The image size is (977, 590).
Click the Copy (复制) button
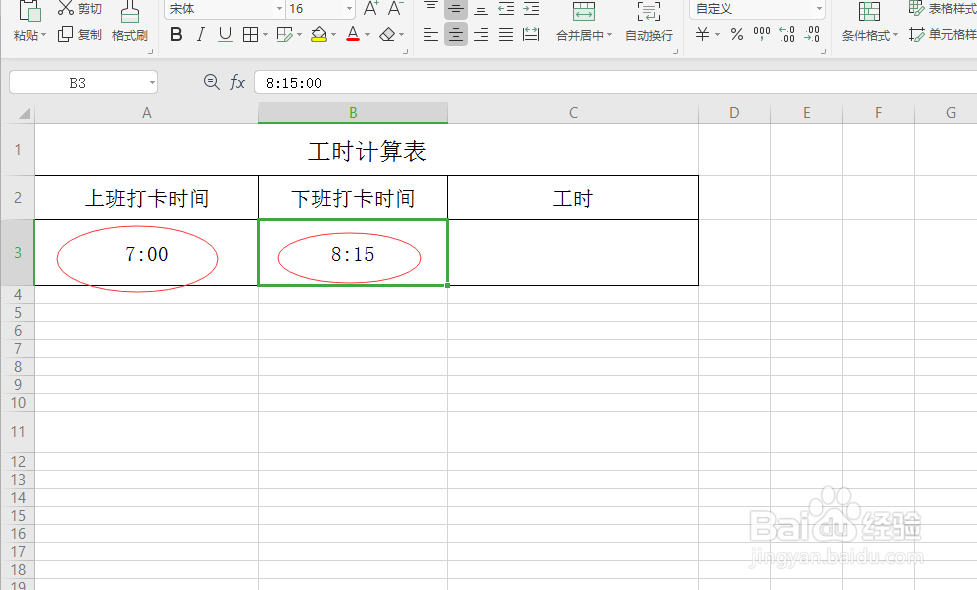[x=79, y=34]
